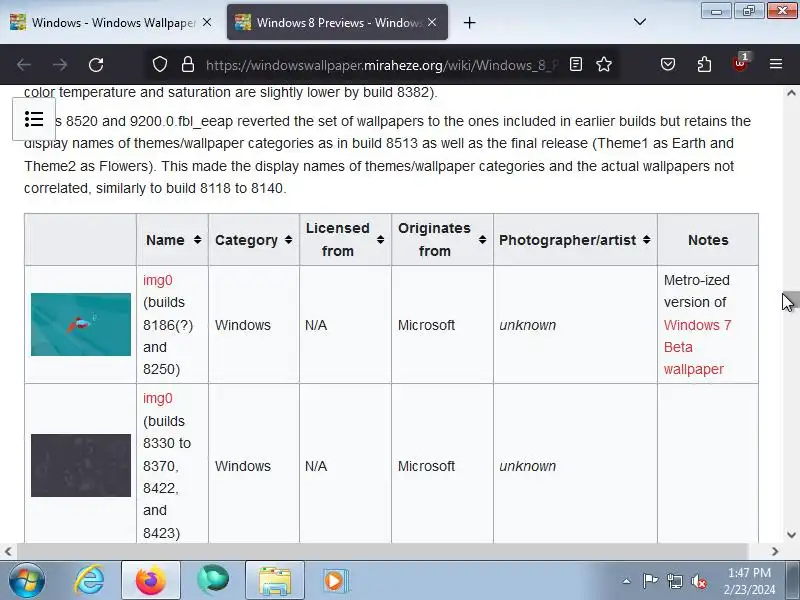
Task: Open a new tab with the plus button
Action: pyautogui.click(x=469, y=22)
